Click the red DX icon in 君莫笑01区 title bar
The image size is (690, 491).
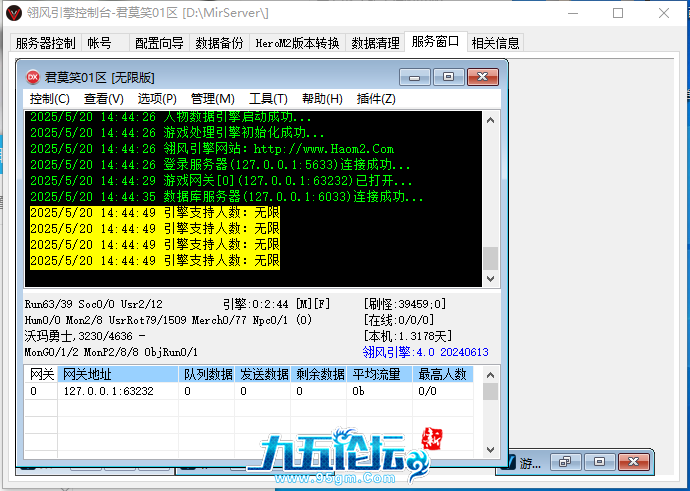pyautogui.click(x=33, y=77)
